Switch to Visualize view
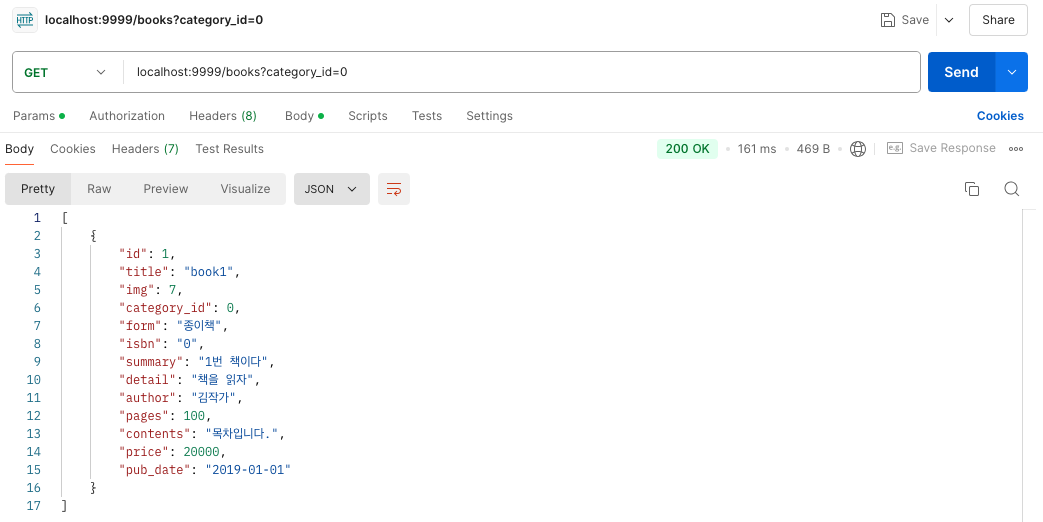Screen dimensions: 1043x522 (245, 189)
